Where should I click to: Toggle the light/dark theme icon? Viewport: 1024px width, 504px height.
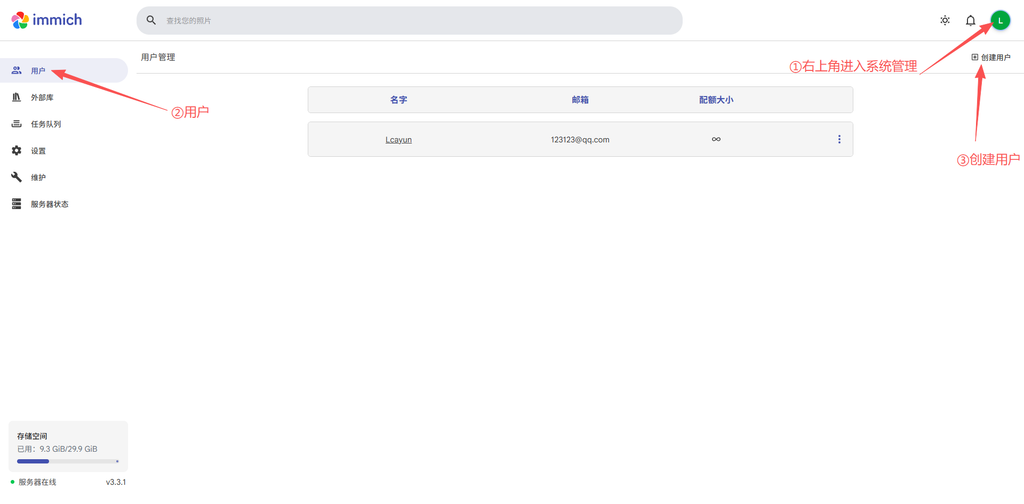(944, 20)
